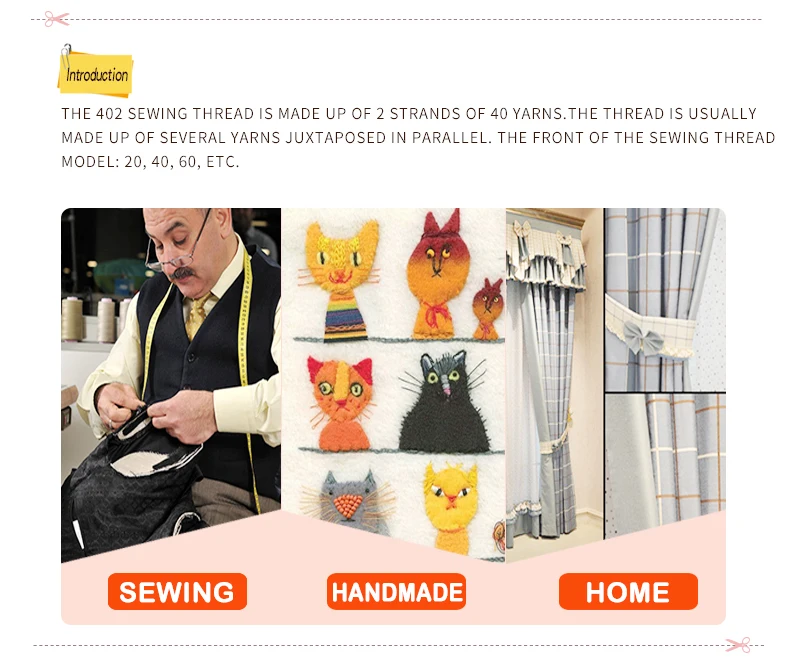Click the yellow cat with striped sweater
Screen dimensions: 790x666
(x=342, y=282)
